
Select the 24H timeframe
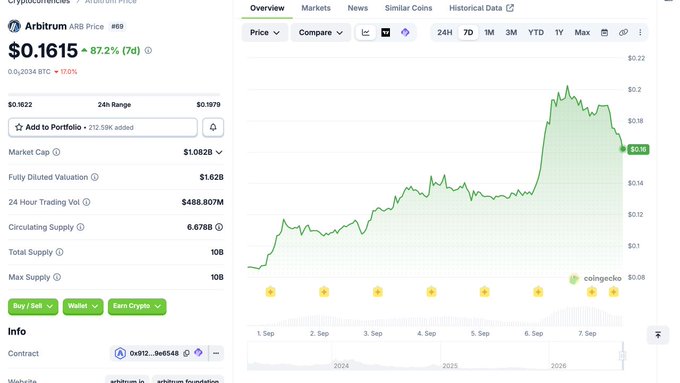click(445, 33)
